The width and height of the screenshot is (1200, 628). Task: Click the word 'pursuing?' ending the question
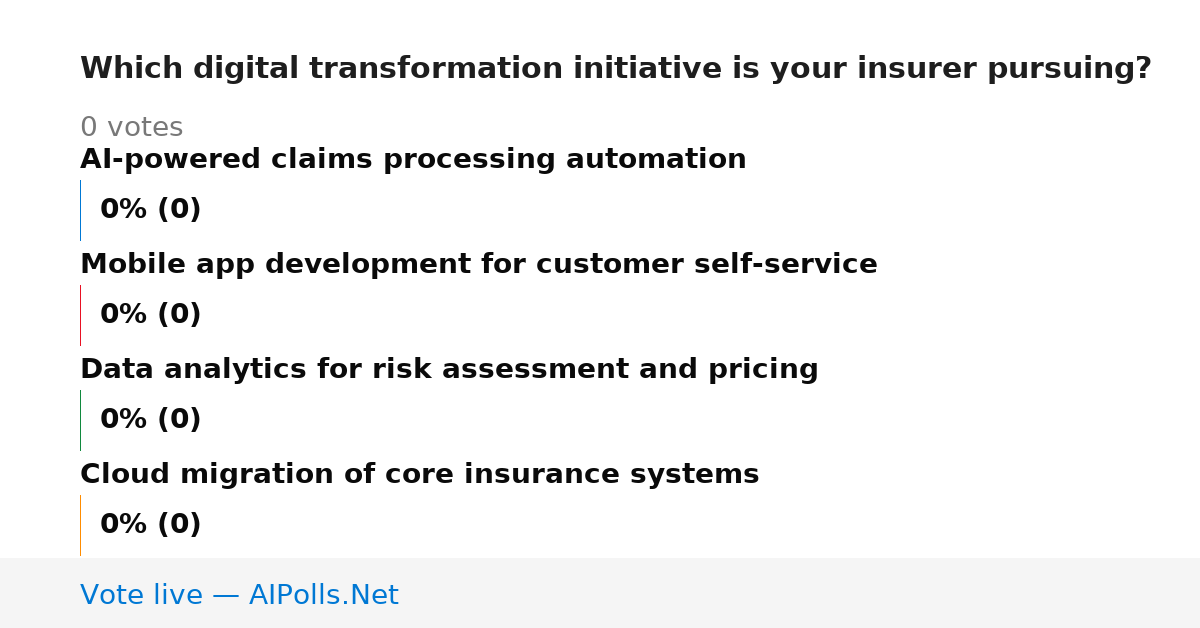1069,70
